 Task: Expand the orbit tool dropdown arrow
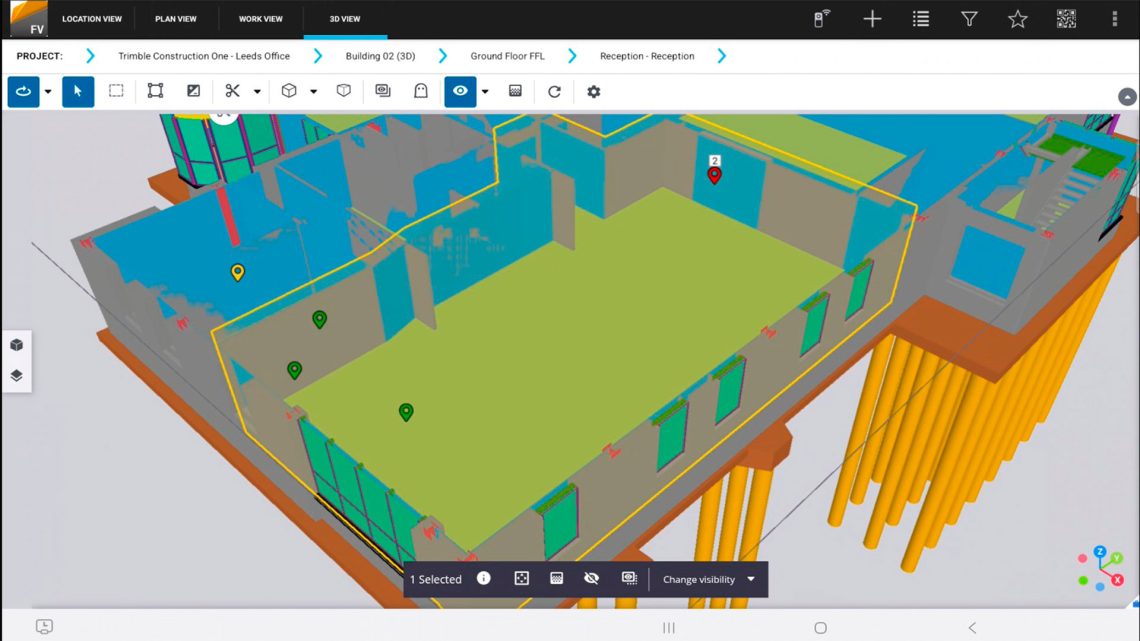[47, 91]
